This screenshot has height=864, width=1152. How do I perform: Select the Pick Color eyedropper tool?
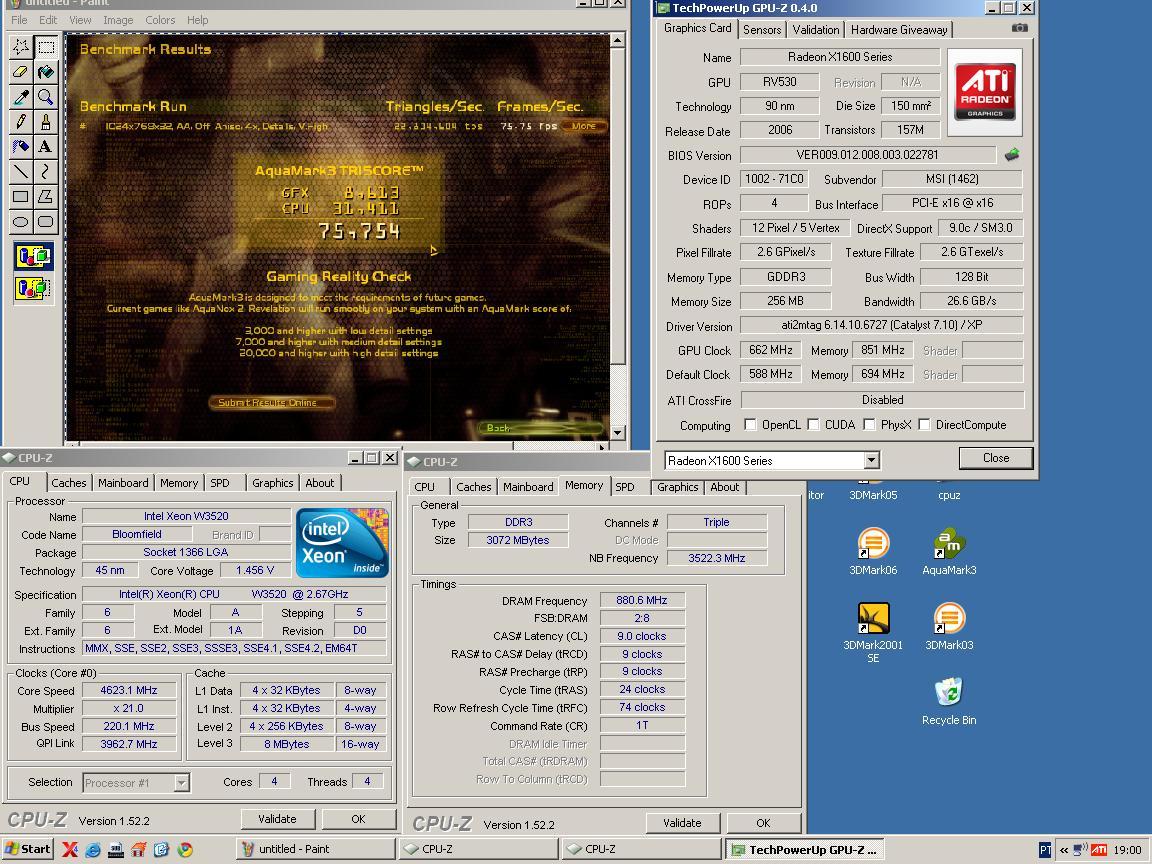coord(21,97)
